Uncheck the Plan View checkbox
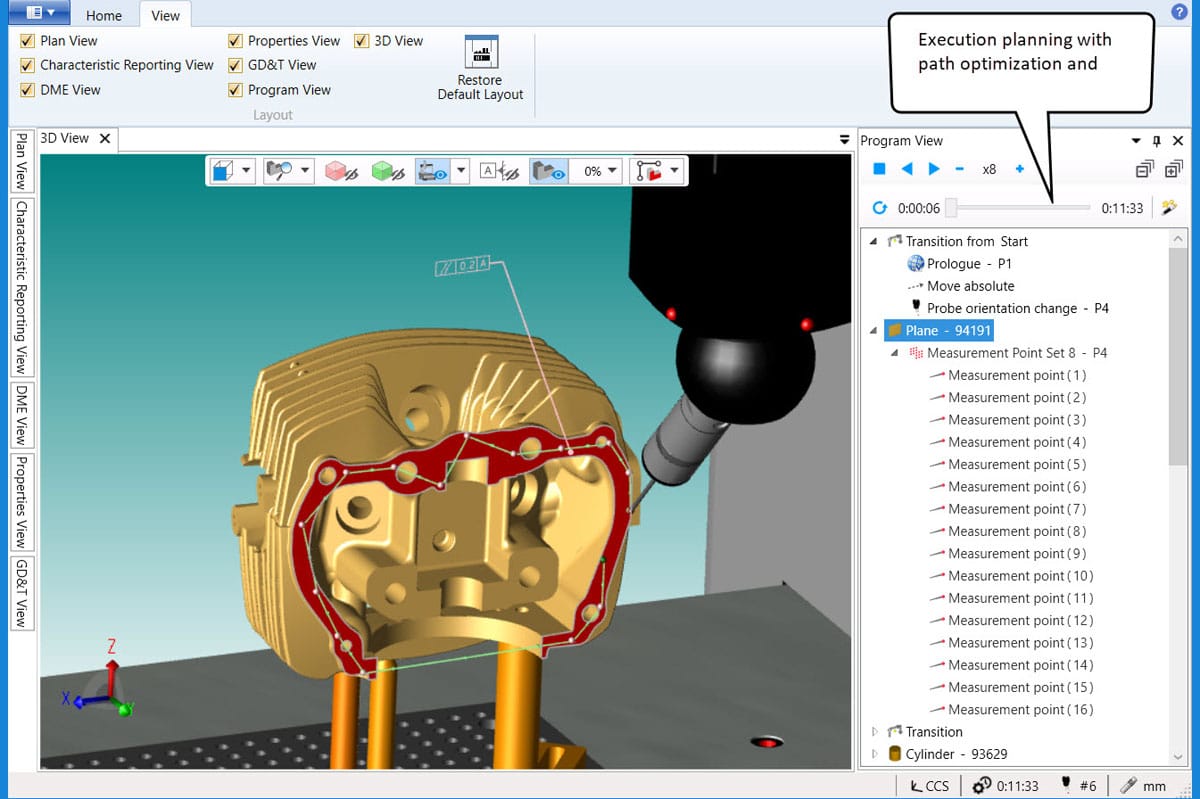This screenshot has height=799, width=1200. point(28,41)
